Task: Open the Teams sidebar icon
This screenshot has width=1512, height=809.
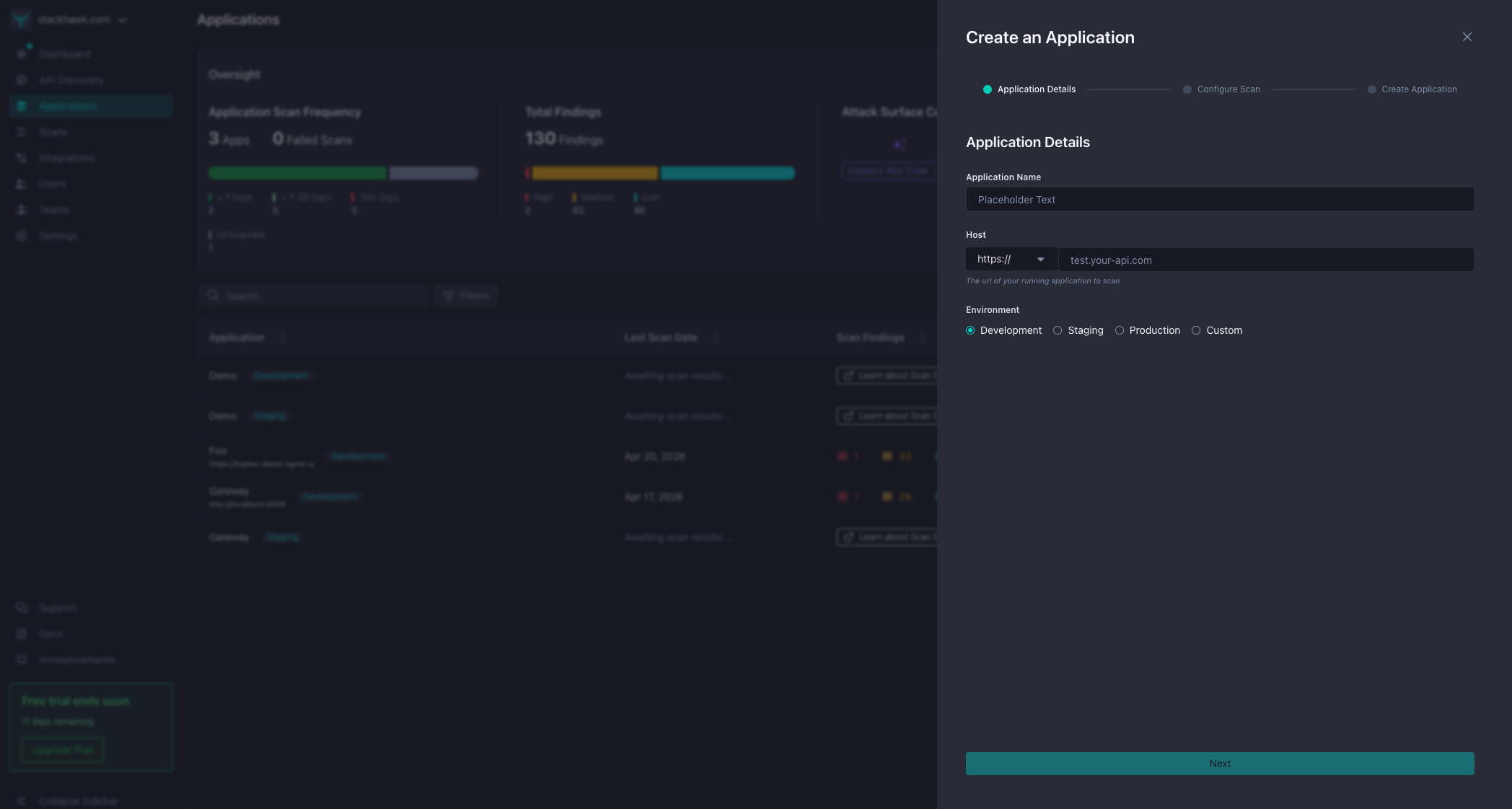Action: click(x=22, y=209)
